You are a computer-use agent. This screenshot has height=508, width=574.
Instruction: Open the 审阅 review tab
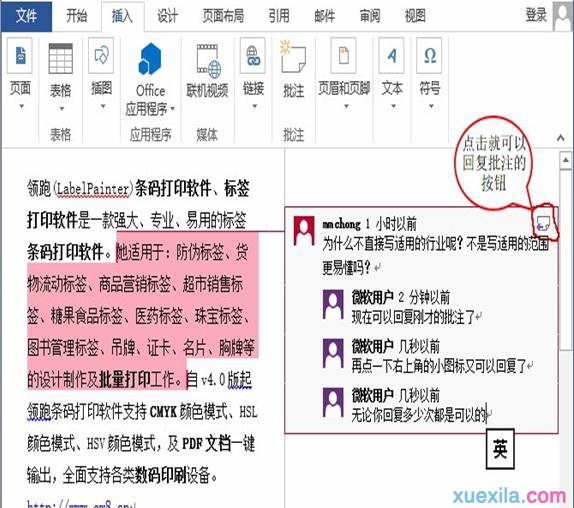(x=370, y=16)
